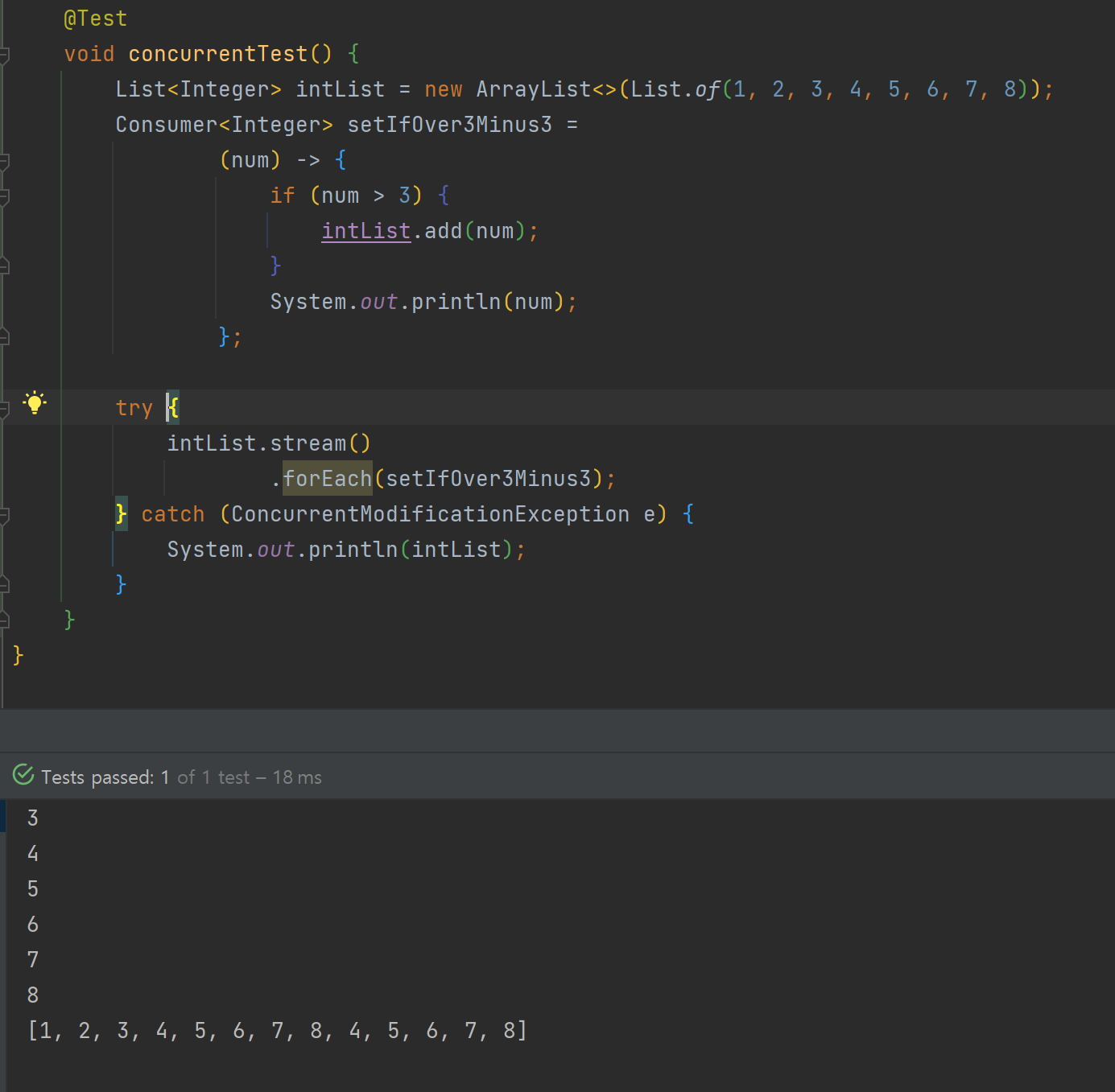Place cursor on the final output list line
Image resolution: width=1115 pixels, height=1092 pixels.
(278, 1030)
